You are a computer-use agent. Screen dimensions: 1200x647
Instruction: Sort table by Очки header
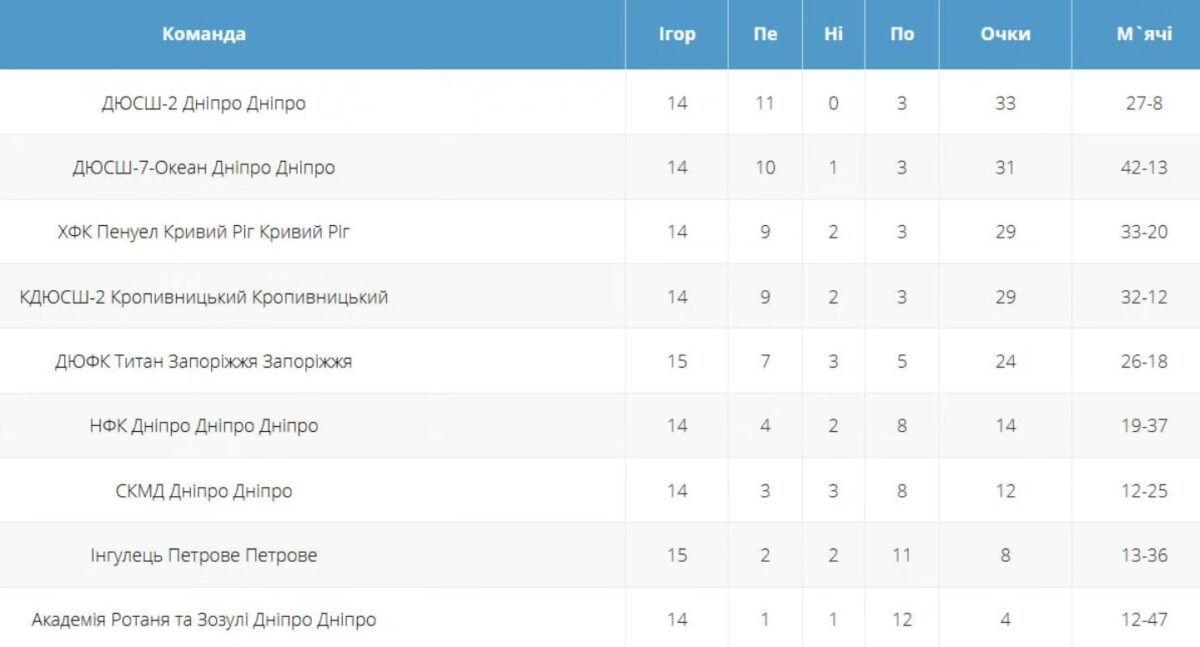point(1005,34)
